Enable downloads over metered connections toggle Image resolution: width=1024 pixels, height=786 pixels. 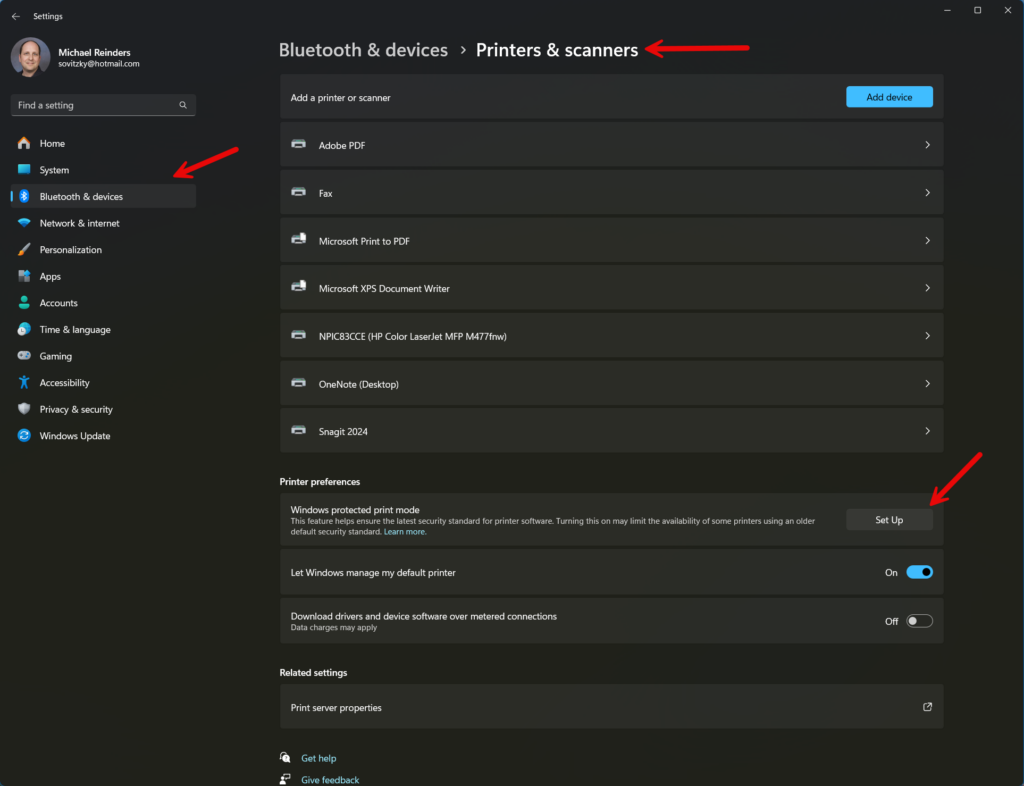click(920, 621)
